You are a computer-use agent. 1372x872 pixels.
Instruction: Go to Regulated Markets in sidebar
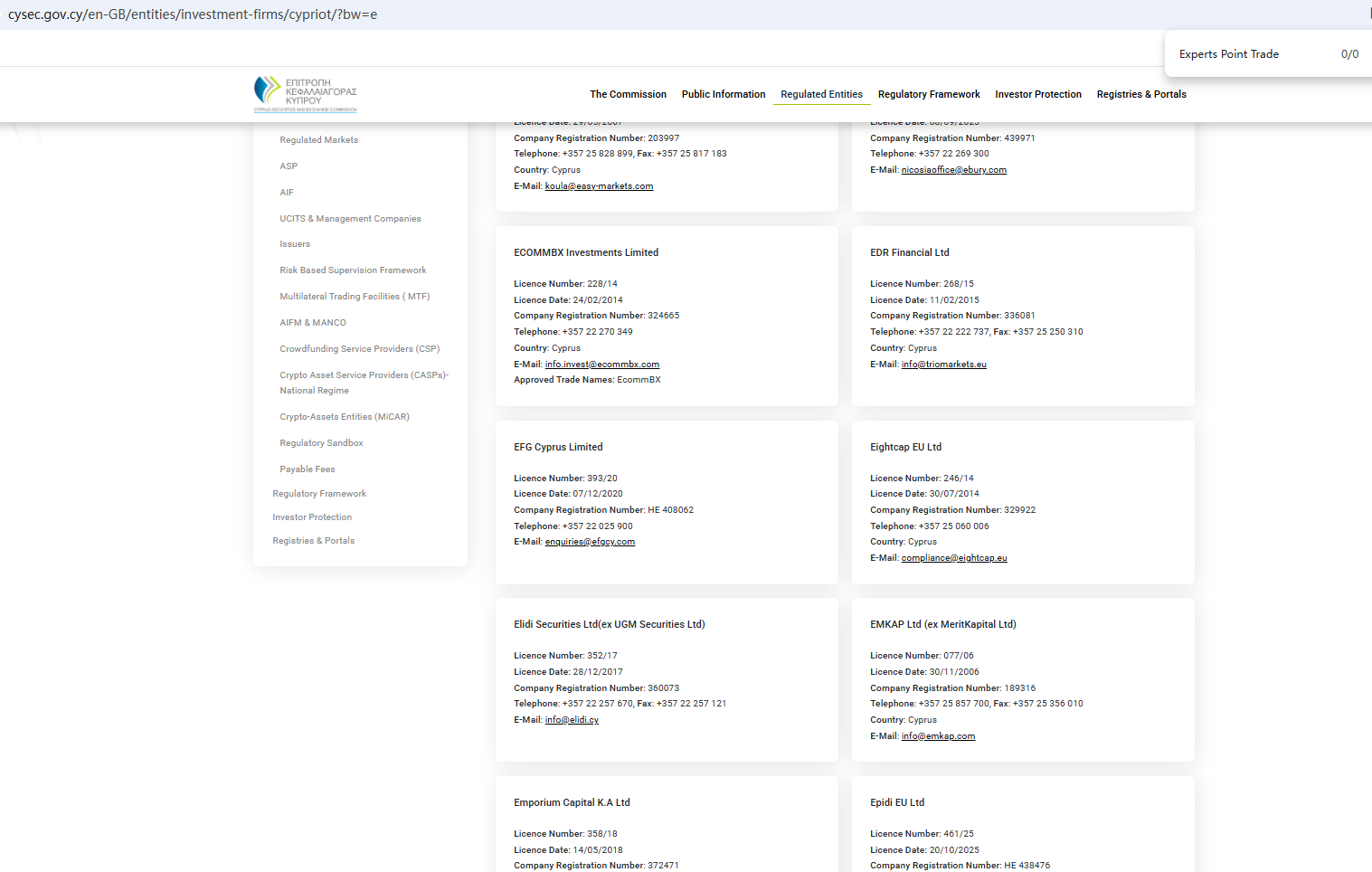coord(318,140)
